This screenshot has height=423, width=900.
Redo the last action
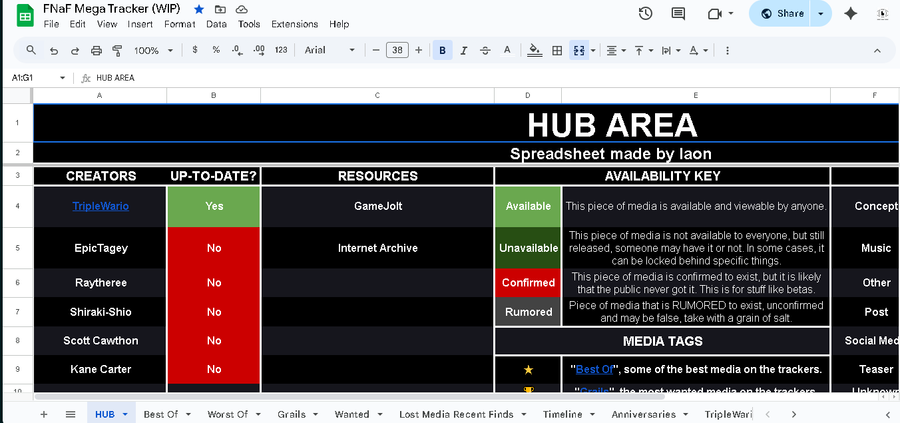click(75, 51)
